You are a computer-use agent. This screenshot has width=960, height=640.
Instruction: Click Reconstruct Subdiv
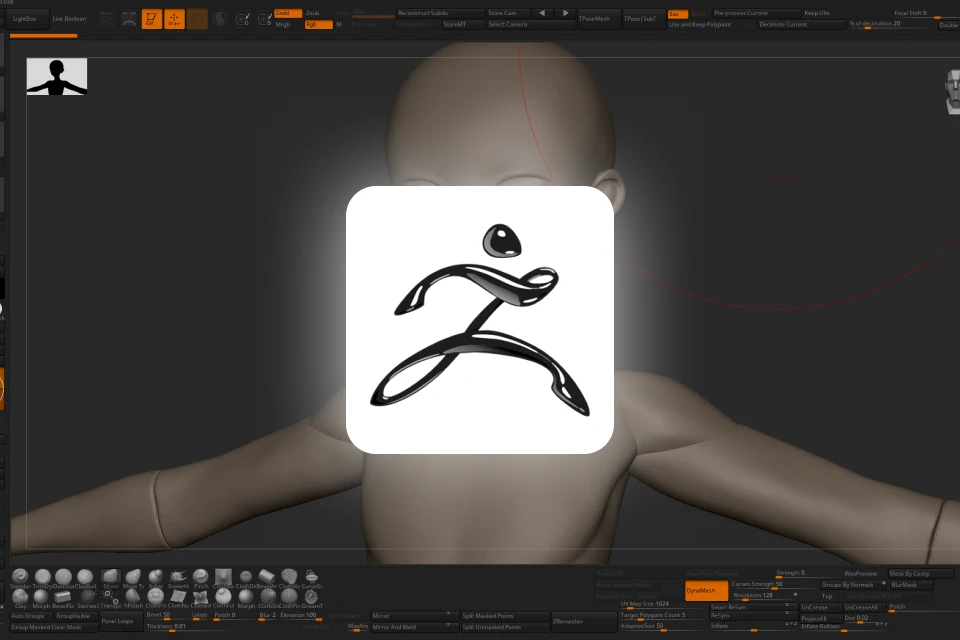click(439, 13)
